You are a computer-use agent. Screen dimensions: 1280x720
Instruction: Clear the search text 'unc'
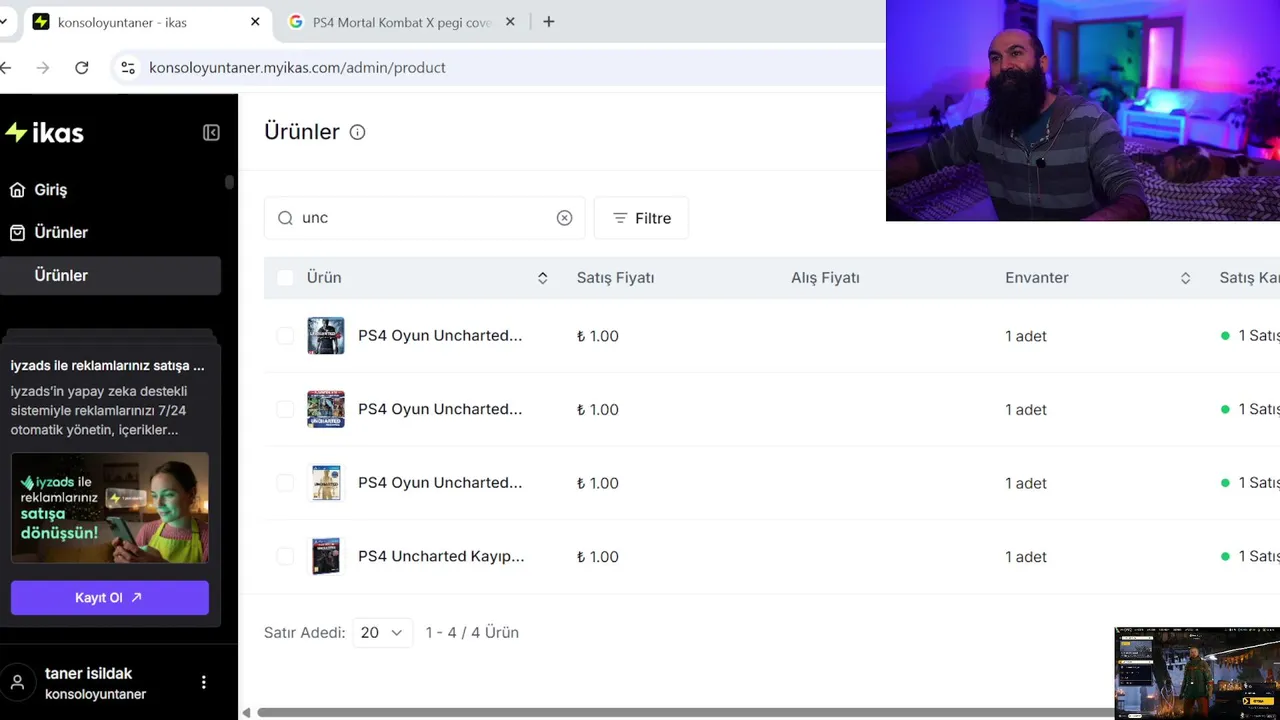[564, 218]
